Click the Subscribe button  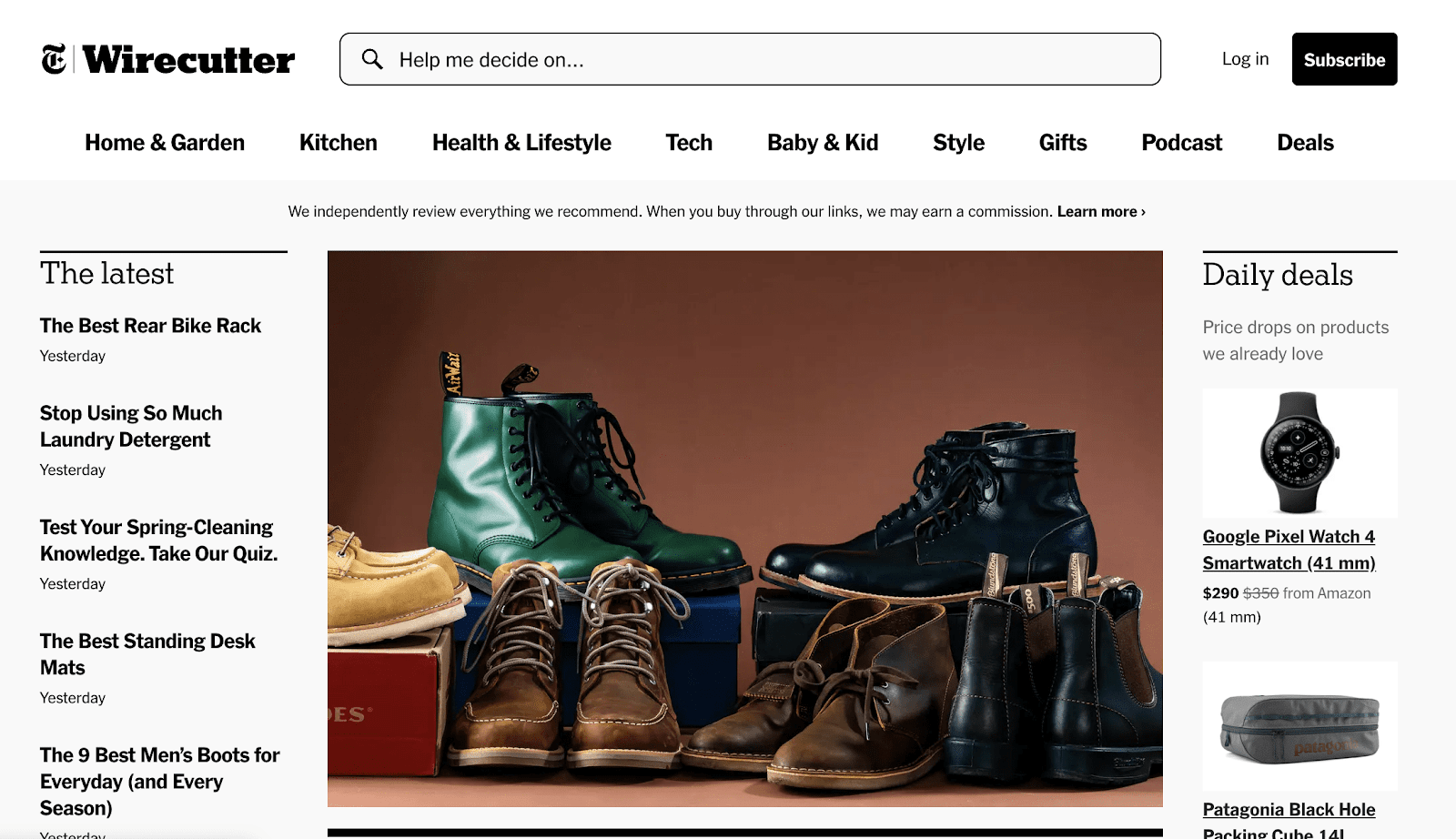[x=1344, y=58]
